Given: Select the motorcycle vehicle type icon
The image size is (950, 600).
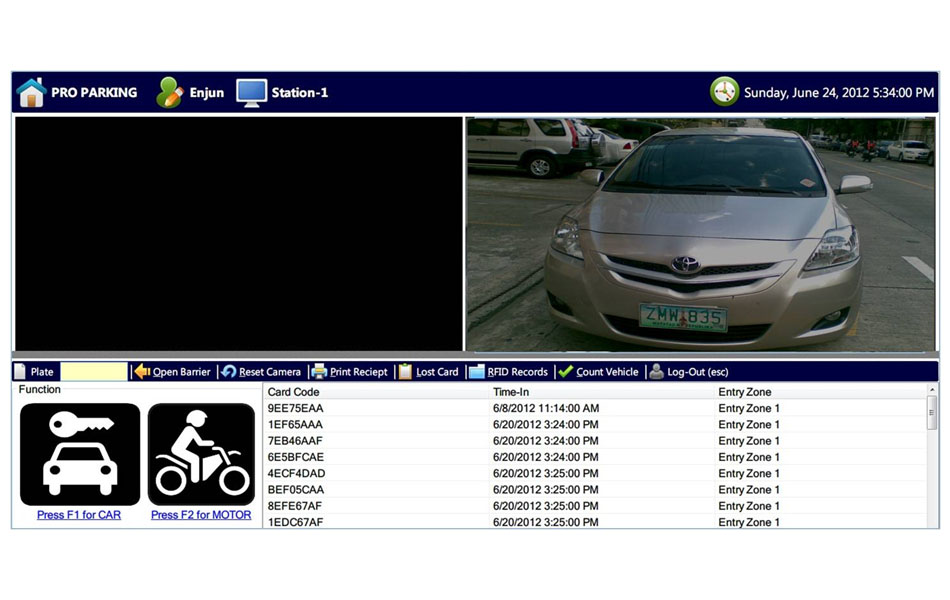Looking at the screenshot, I should coord(201,455).
